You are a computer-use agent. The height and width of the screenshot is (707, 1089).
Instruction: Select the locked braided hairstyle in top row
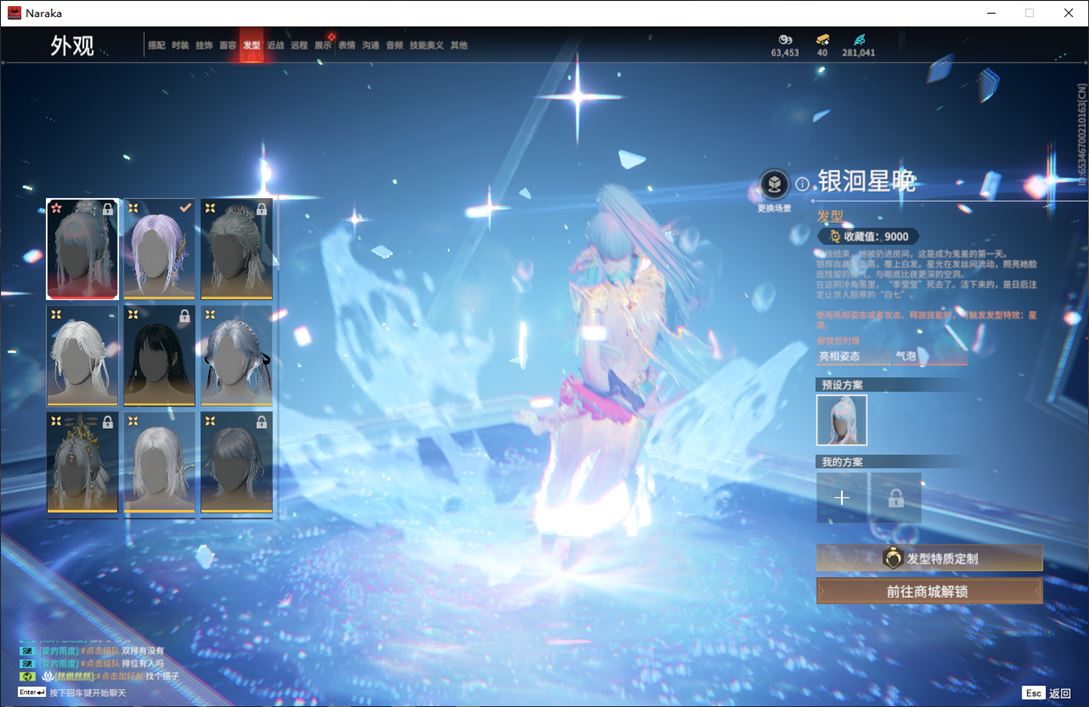coord(236,249)
